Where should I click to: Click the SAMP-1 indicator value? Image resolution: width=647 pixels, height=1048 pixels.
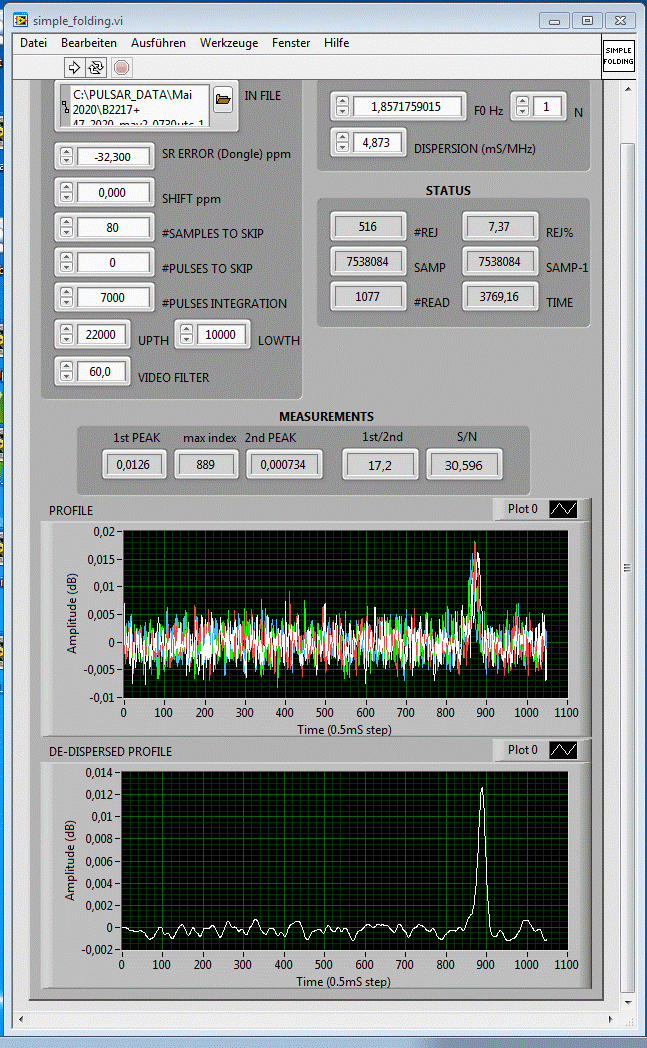pyautogui.click(x=499, y=261)
